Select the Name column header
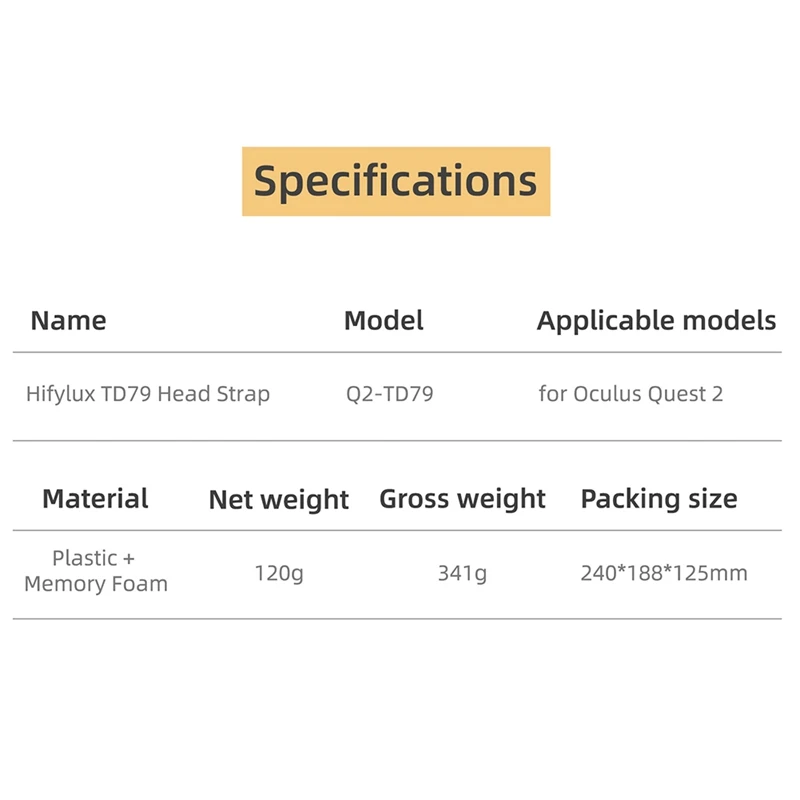The width and height of the screenshot is (800, 800). tap(68, 321)
